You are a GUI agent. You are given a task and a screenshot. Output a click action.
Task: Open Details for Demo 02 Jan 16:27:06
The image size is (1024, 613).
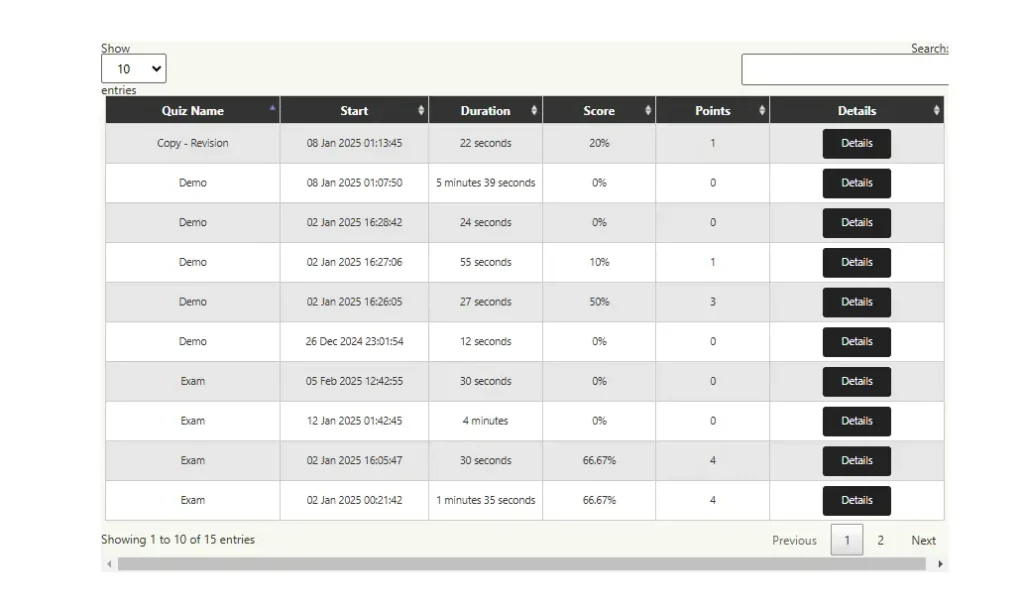tap(857, 262)
